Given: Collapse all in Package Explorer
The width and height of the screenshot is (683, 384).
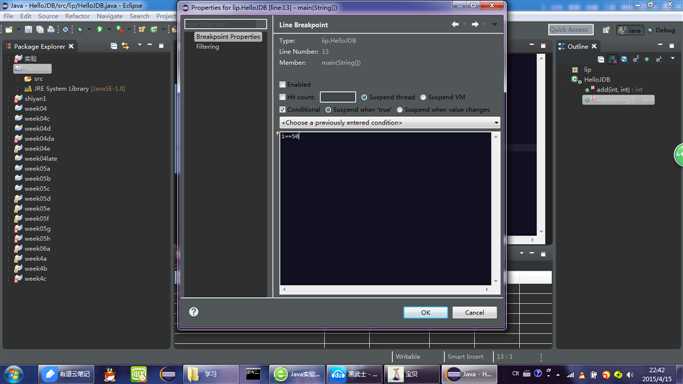Looking at the screenshot, I should [x=114, y=46].
